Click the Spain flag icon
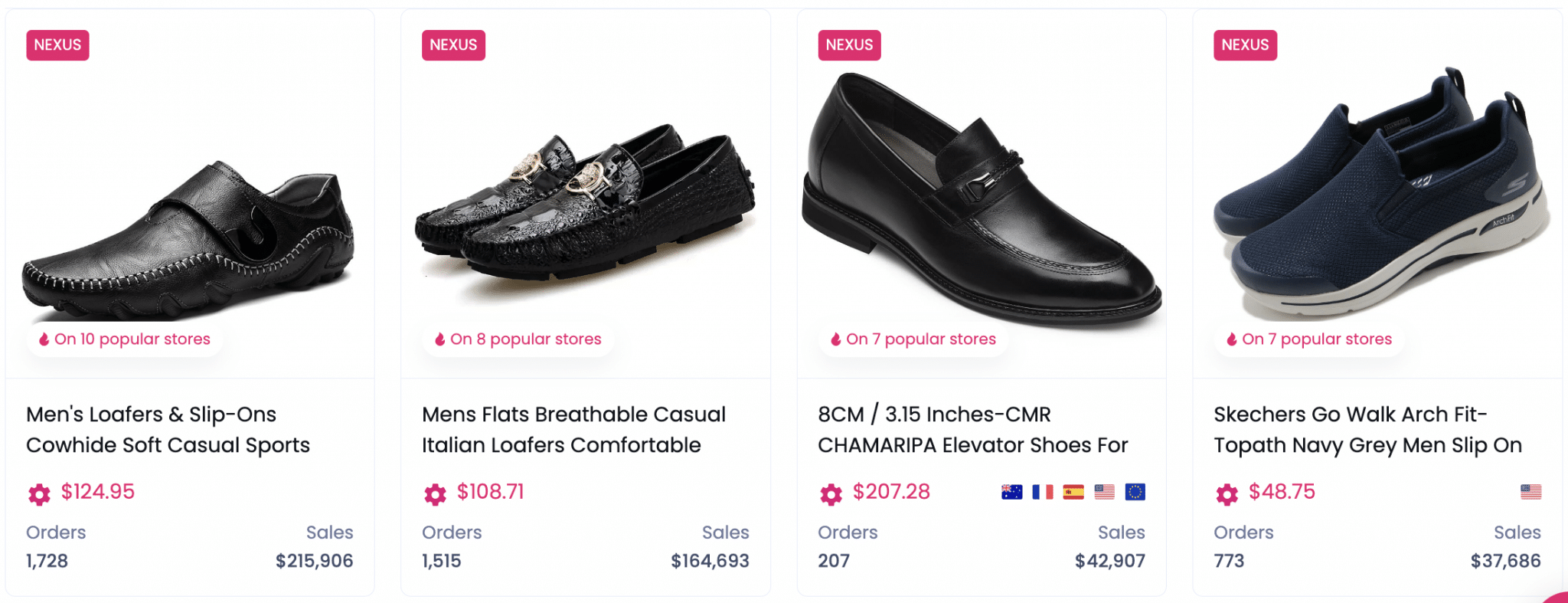Viewport: 1568px width, 603px height. click(x=1073, y=492)
